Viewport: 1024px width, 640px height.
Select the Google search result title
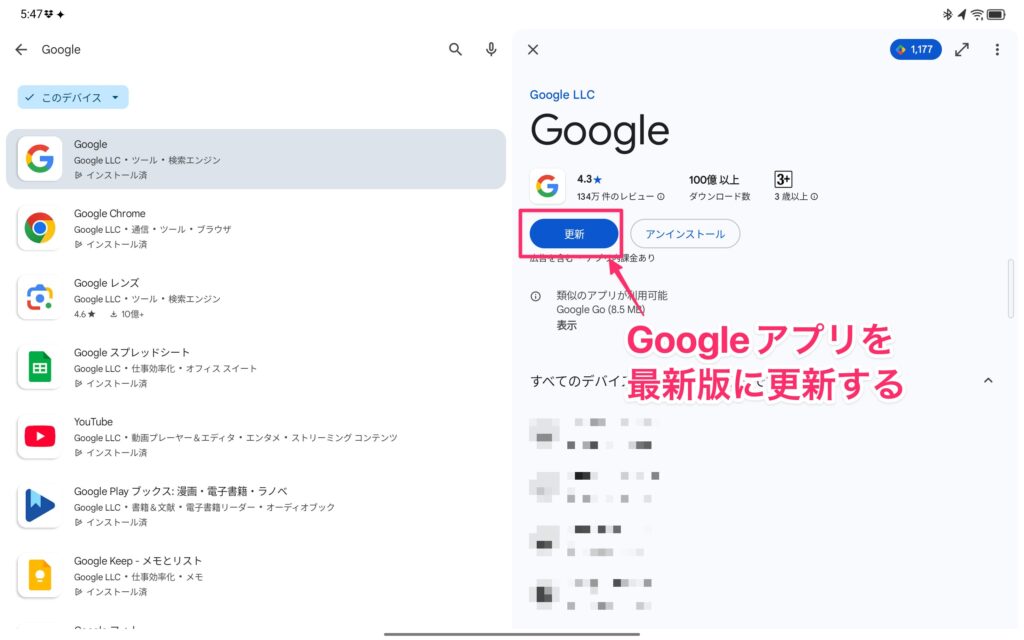tap(90, 144)
